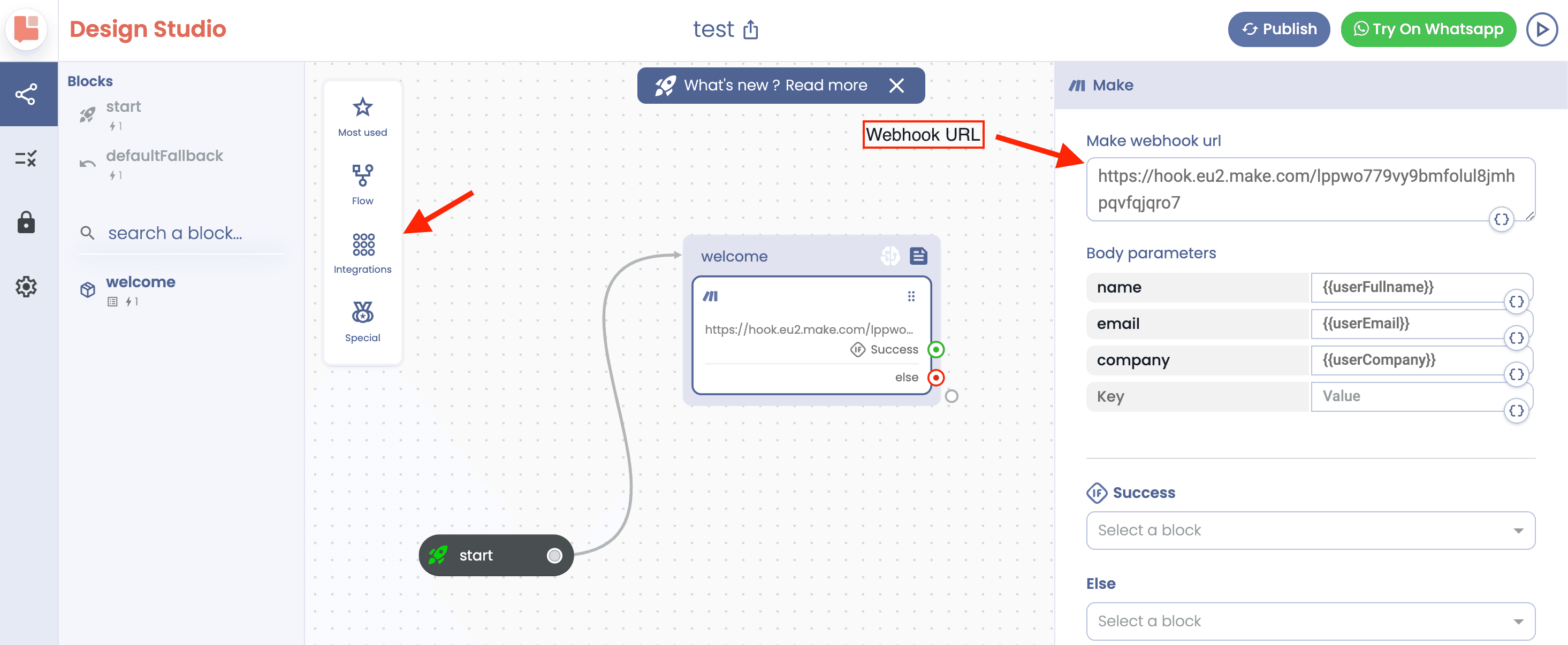Insert variable for company parameter value
The width and height of the screenshot is (1568, 645).
point(1516,374)
